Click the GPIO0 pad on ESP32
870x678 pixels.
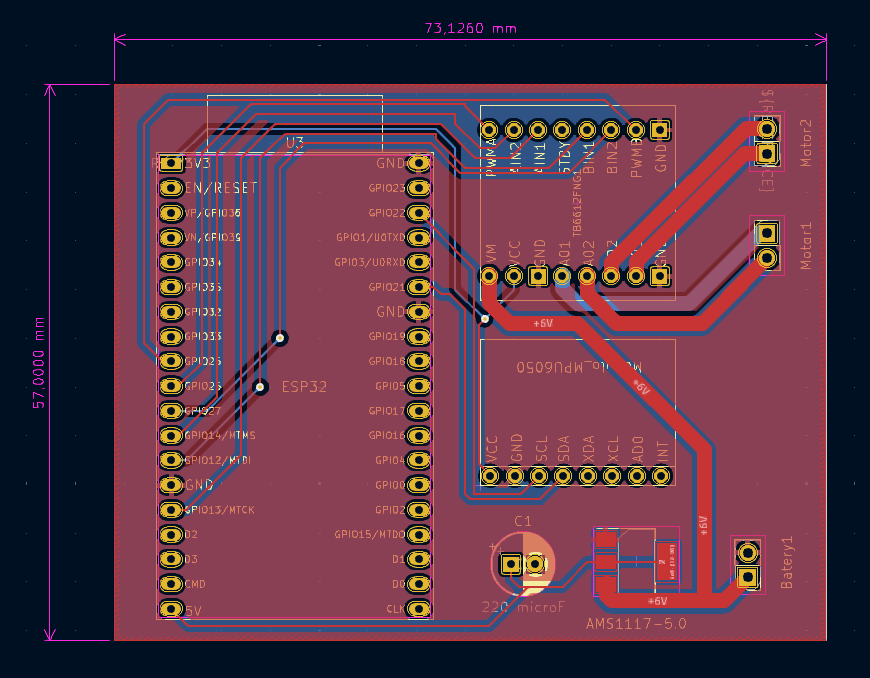(418, 485)
